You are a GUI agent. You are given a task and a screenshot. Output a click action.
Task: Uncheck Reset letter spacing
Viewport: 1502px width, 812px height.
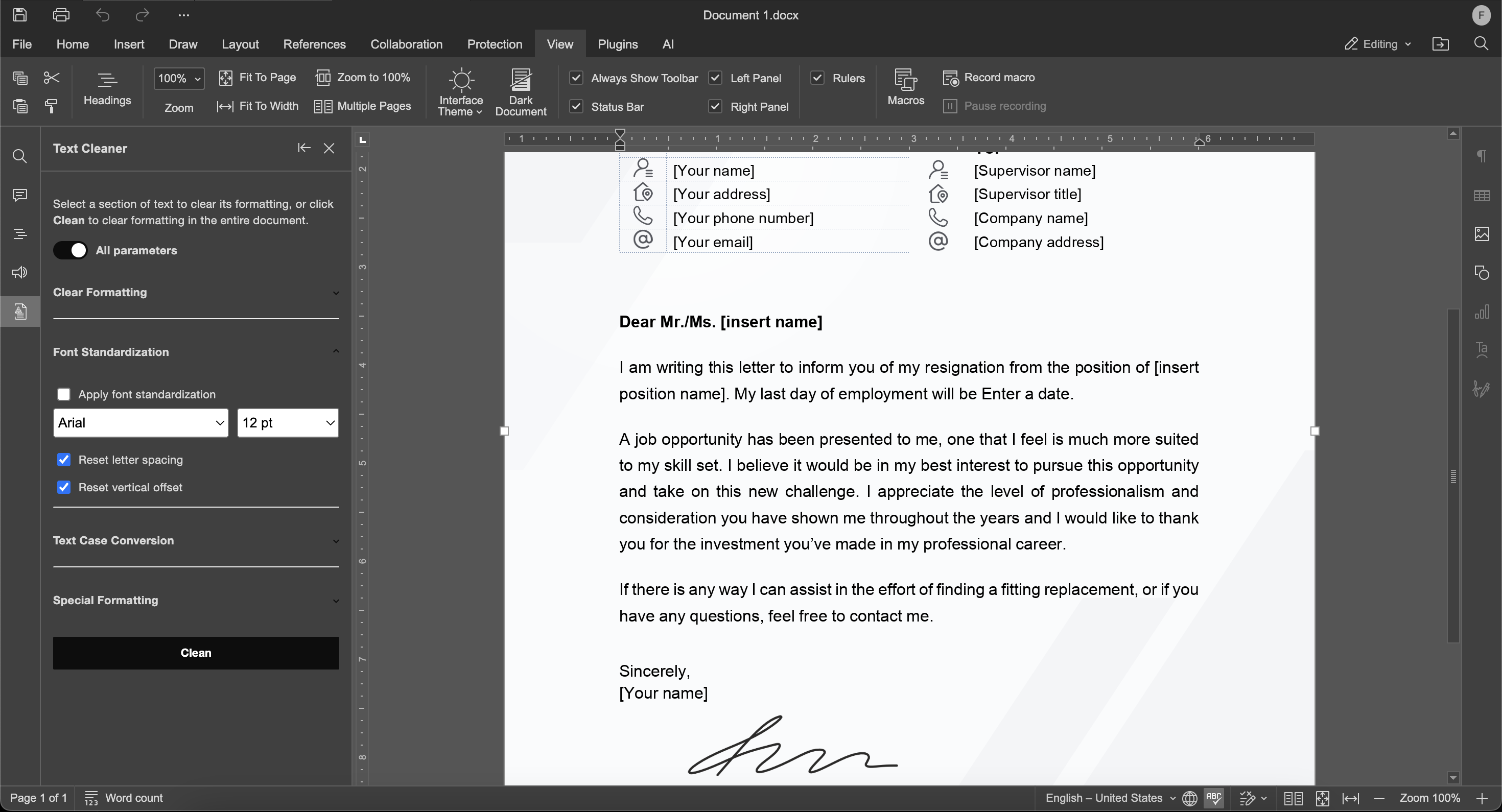[64, 460]
